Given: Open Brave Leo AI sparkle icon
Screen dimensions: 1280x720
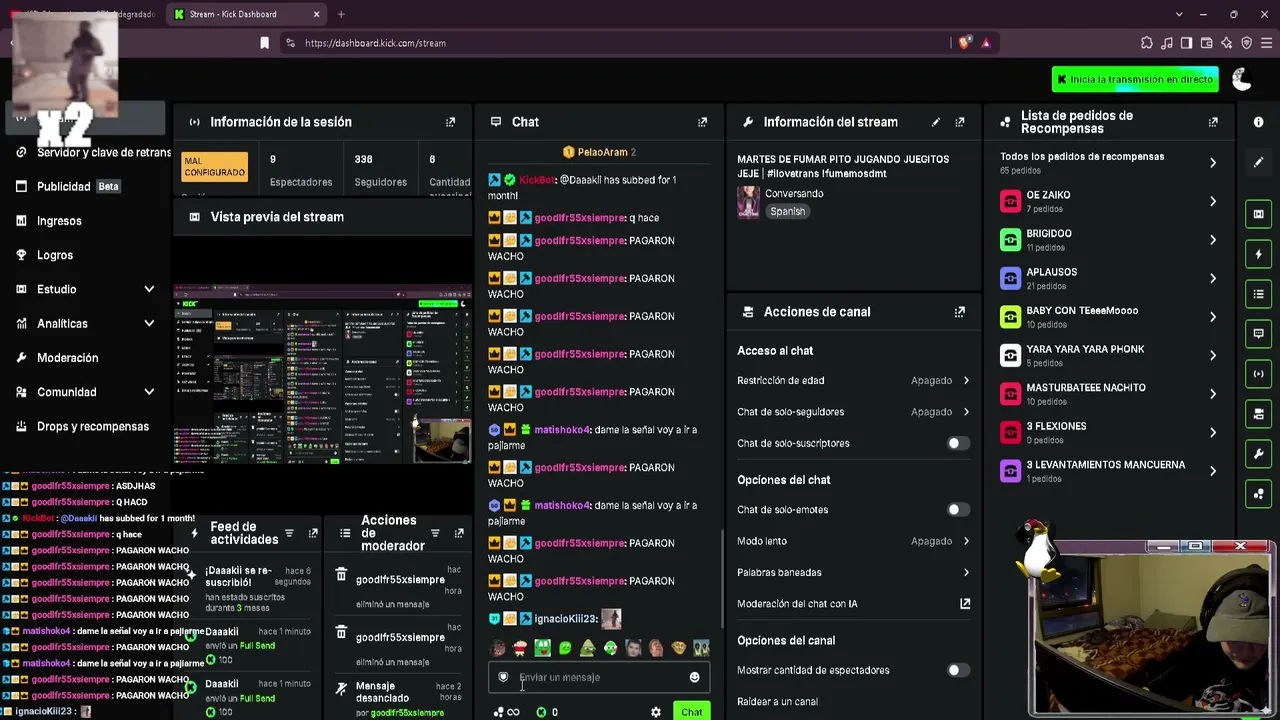Looking at the screenshot, I should (x=1226, y=43).
